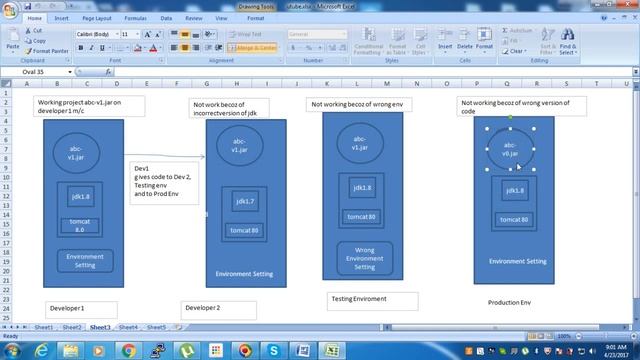Open the Formulas ribbon tab

point(136,18)
